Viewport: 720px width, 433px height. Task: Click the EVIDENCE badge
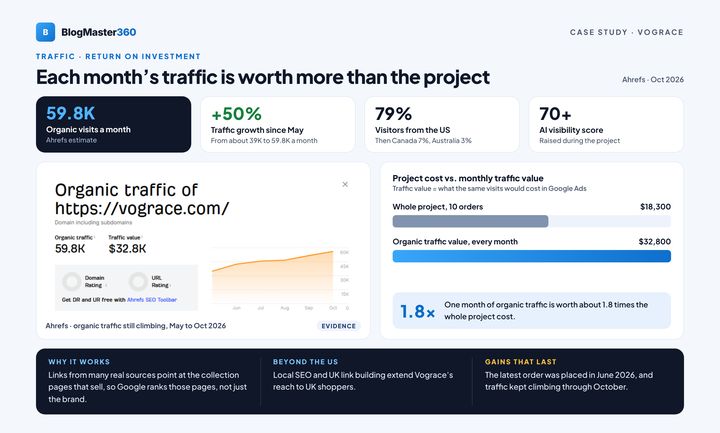click(x=338, y=326)
